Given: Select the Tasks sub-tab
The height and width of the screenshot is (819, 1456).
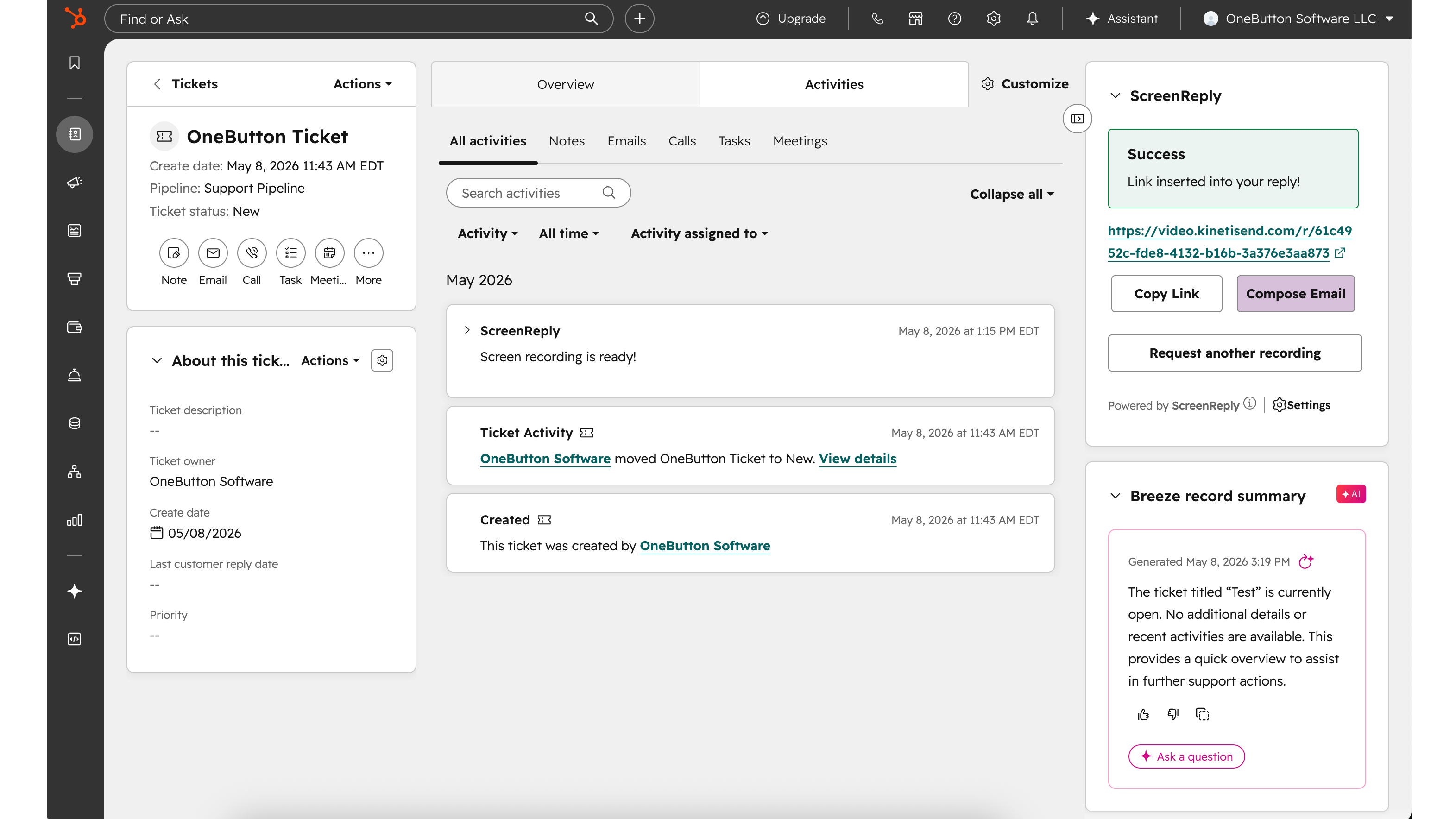Looking at the screenshot, I should point(734,141).
